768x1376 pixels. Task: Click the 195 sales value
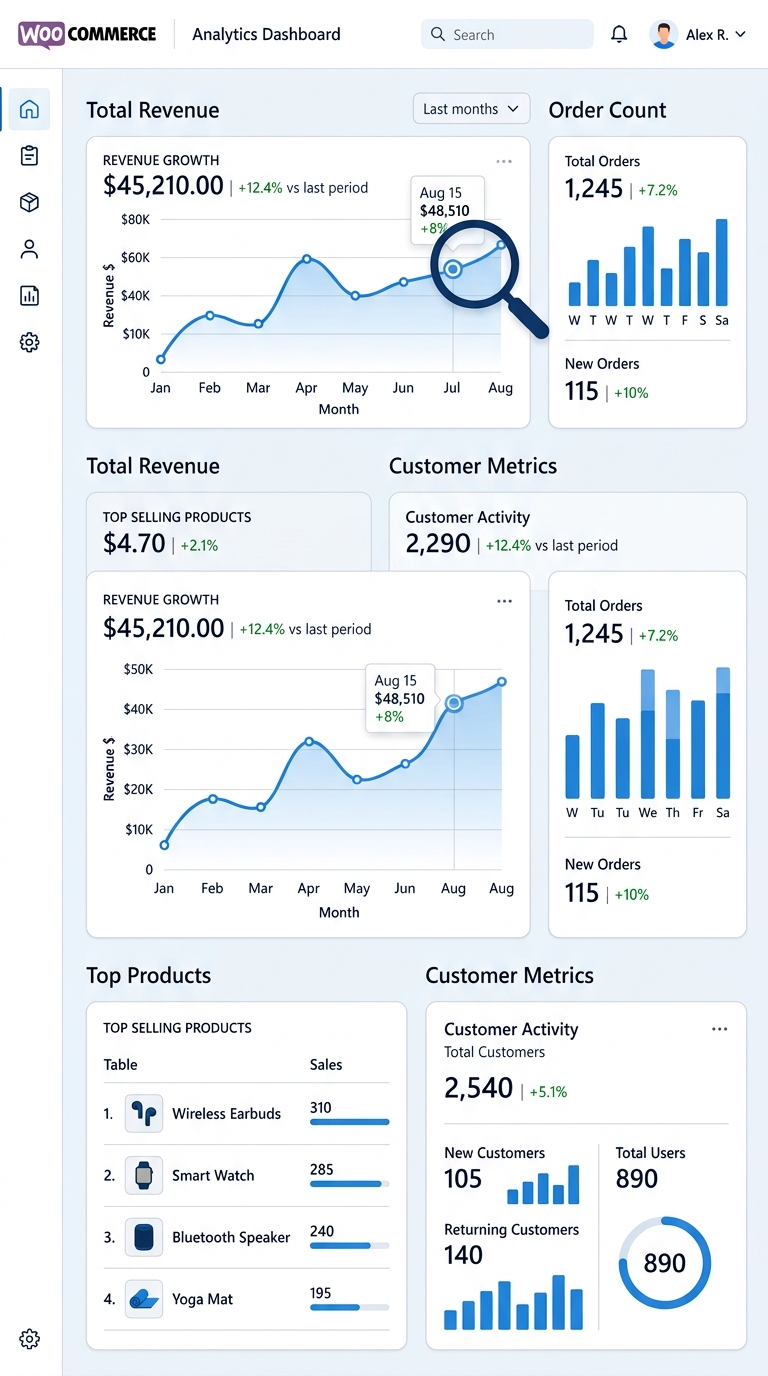tap(320, 1293)
